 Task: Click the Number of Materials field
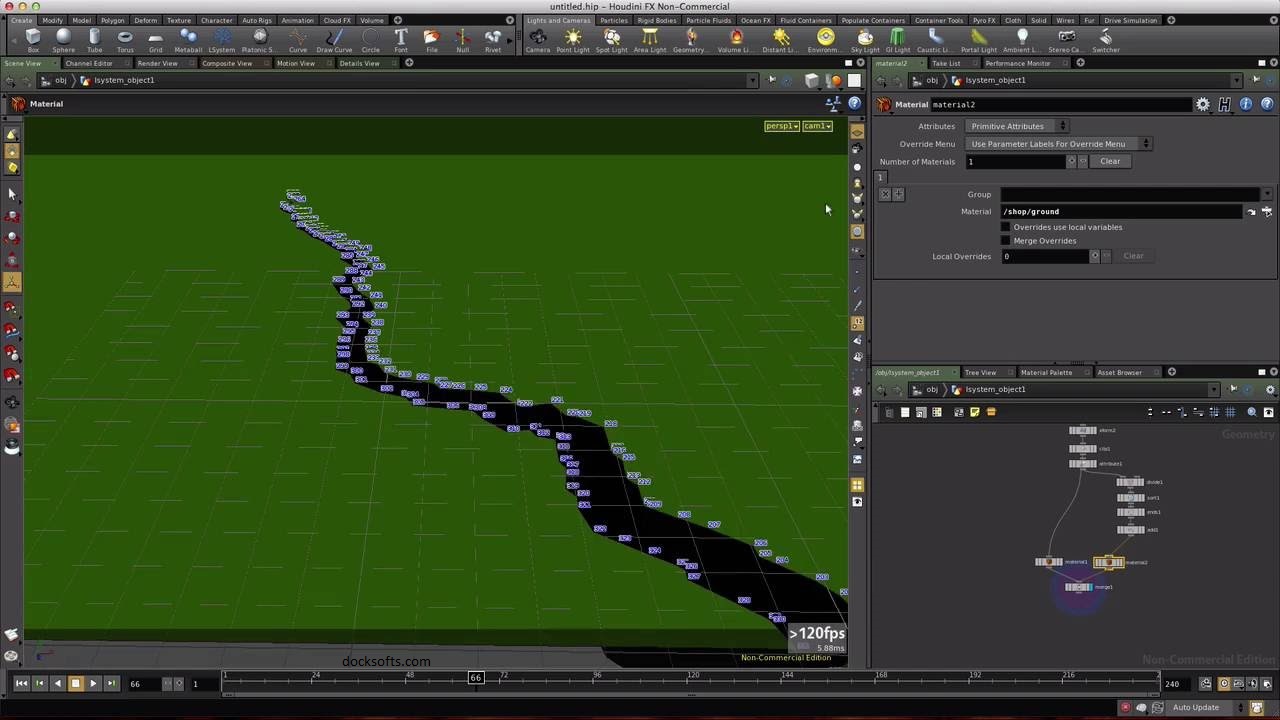[1015, 161]
